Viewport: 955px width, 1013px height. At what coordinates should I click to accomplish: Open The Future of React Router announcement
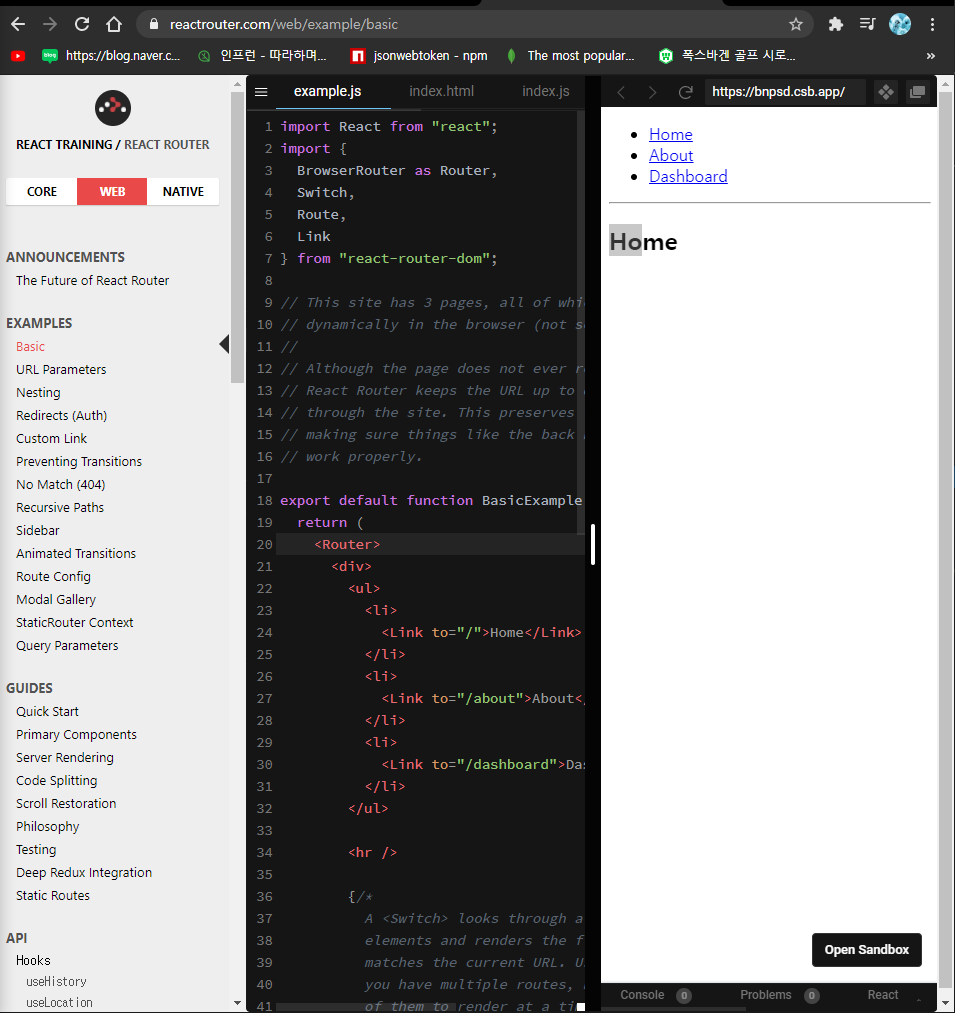(x=92, y=280)
